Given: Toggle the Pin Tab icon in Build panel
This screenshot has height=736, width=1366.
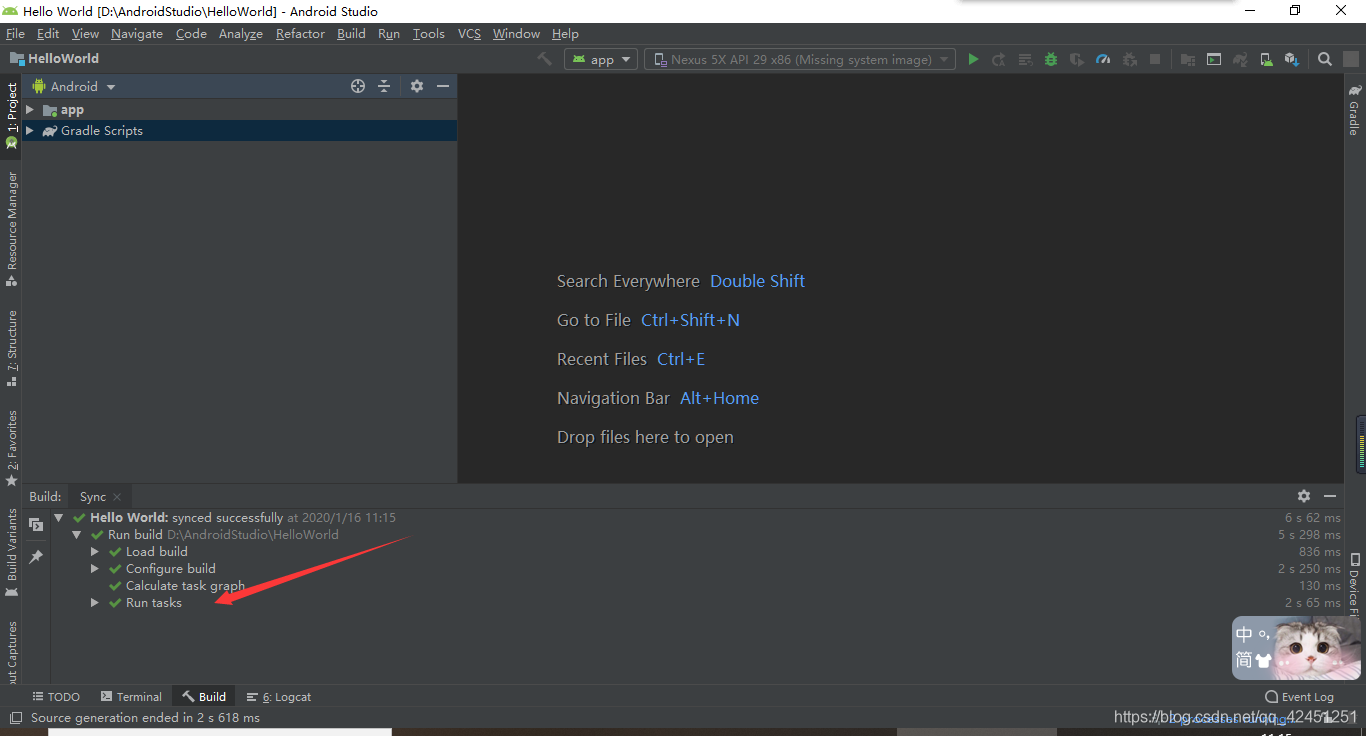Looking at the screenshot, I should 36,556.
